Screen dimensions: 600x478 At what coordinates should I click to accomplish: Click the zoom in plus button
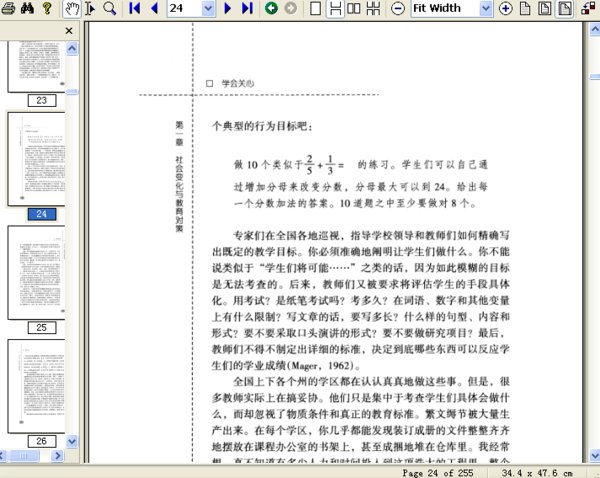505,8
